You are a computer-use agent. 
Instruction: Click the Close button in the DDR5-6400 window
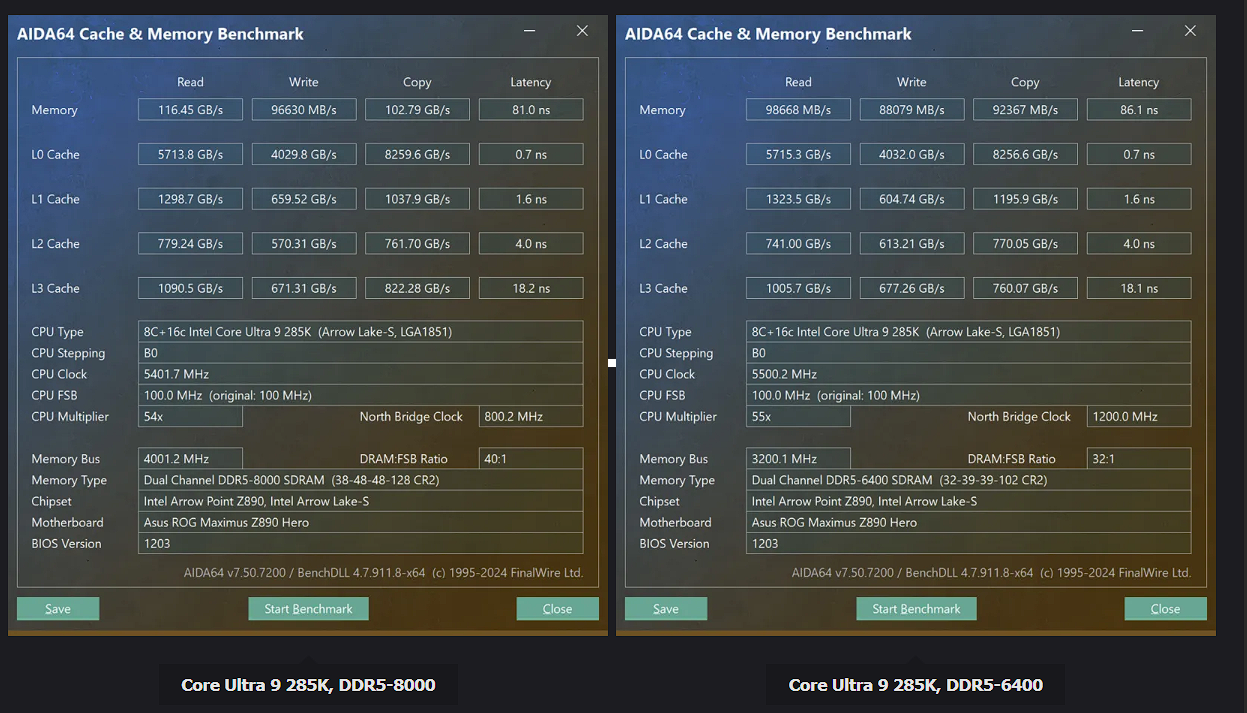click(x=1165, y=609)
